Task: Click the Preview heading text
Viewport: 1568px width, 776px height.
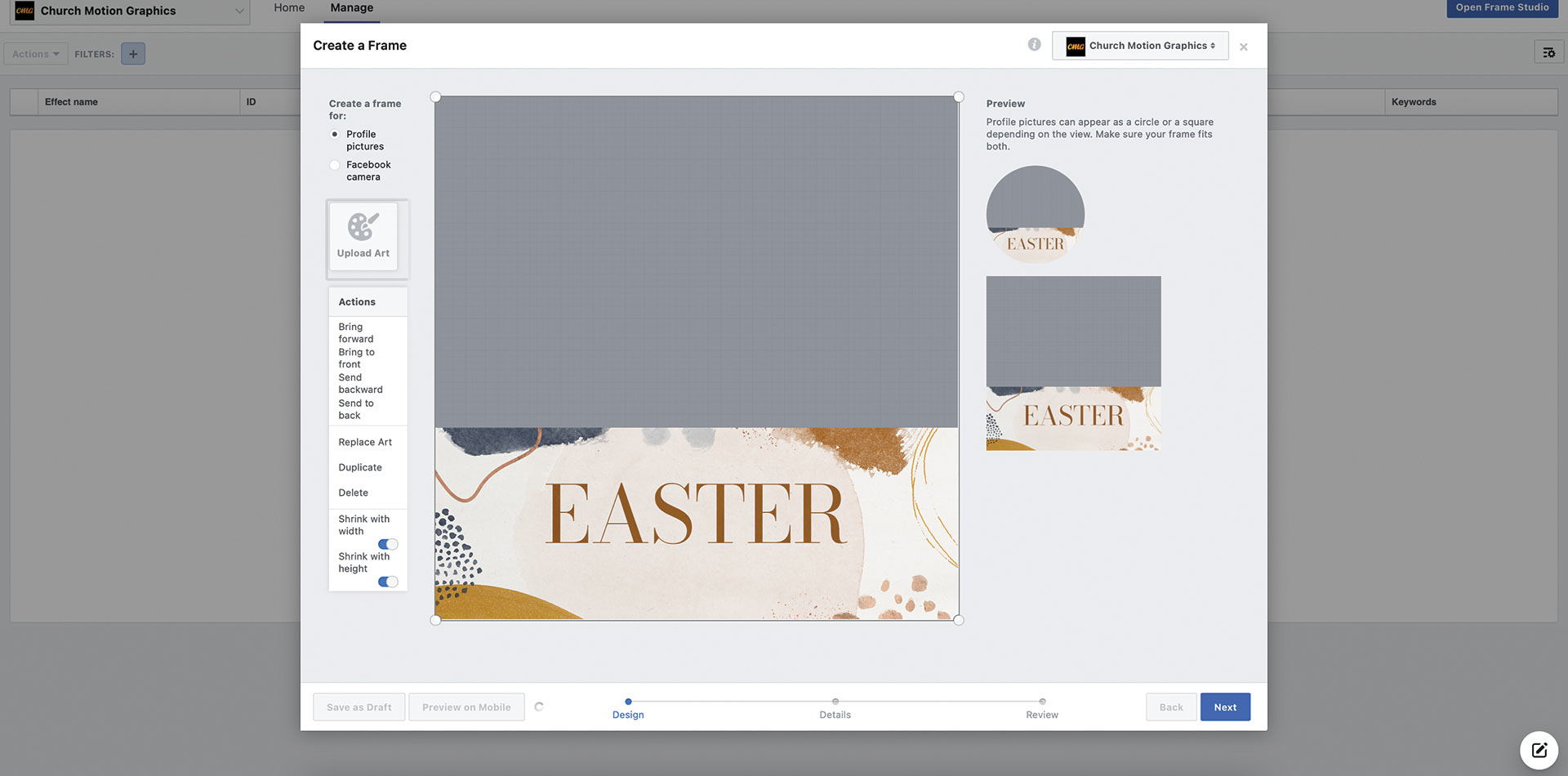Action: tap(1005, 104)
